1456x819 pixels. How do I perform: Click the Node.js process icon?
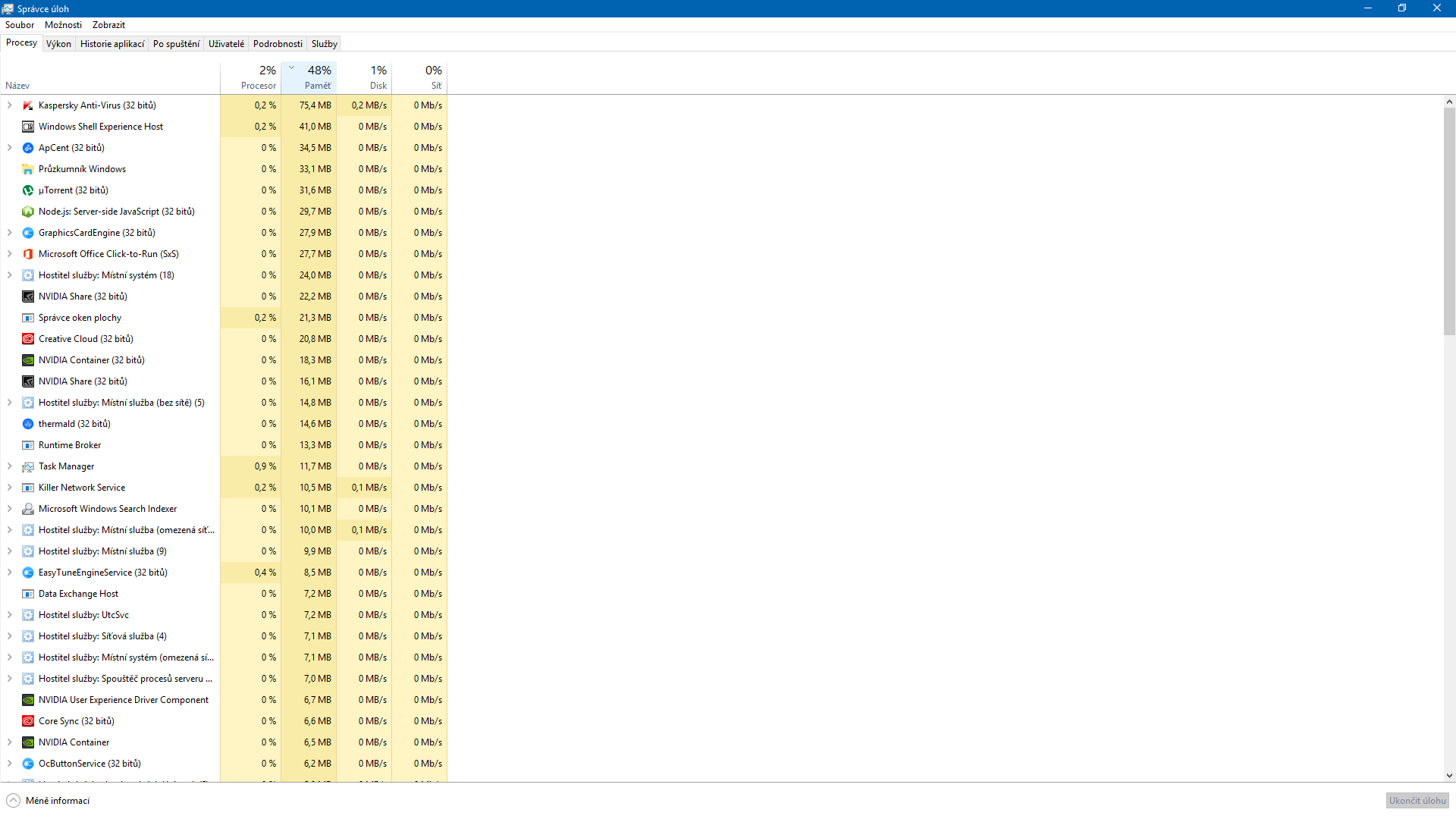tap(28, 212)
